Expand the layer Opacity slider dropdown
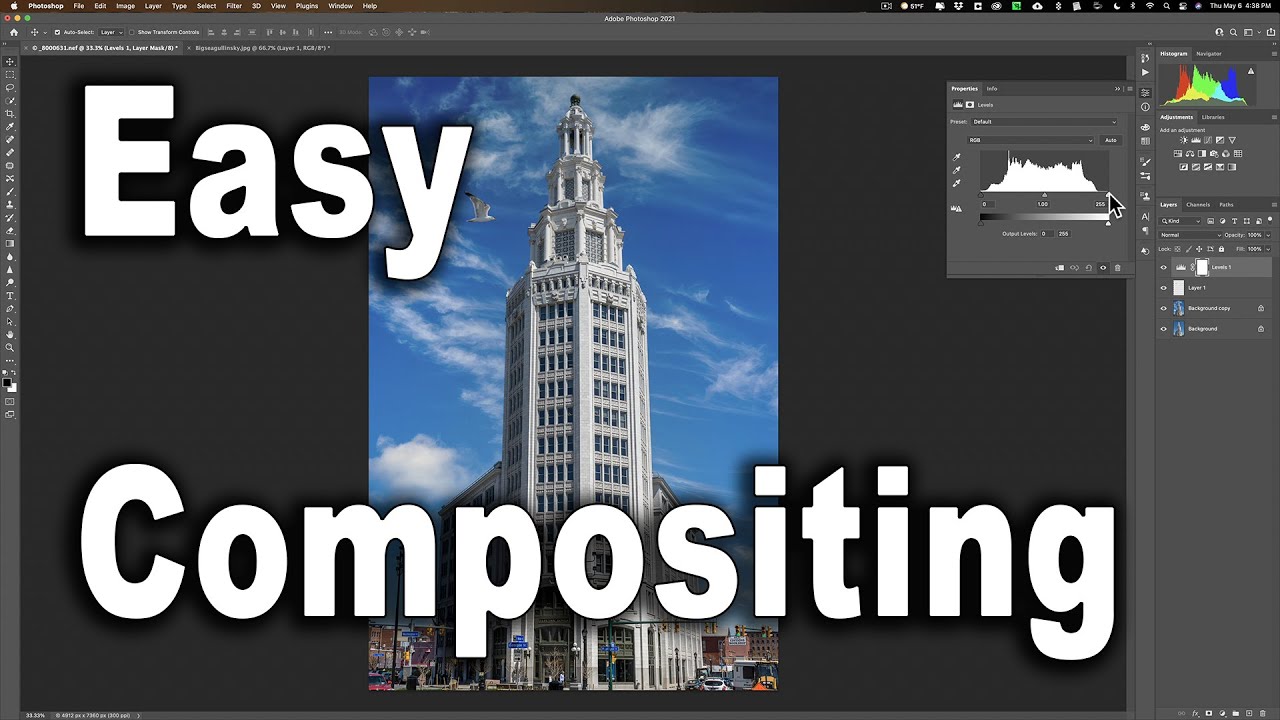 [1268, 235]
